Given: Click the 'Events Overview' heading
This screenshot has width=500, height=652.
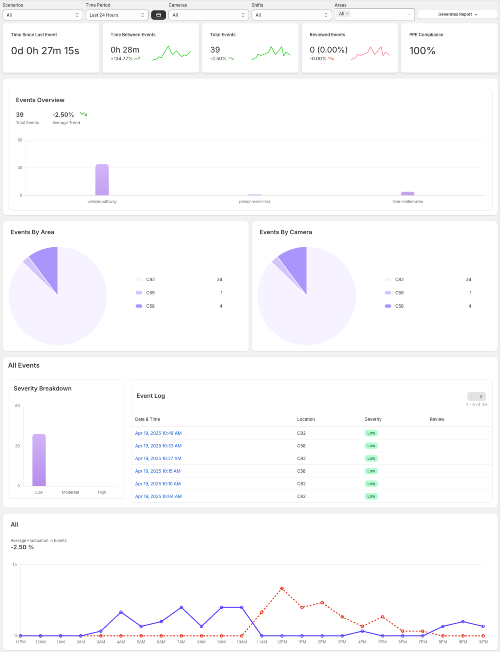Looking at the screenshot, I should pos(40,100).
